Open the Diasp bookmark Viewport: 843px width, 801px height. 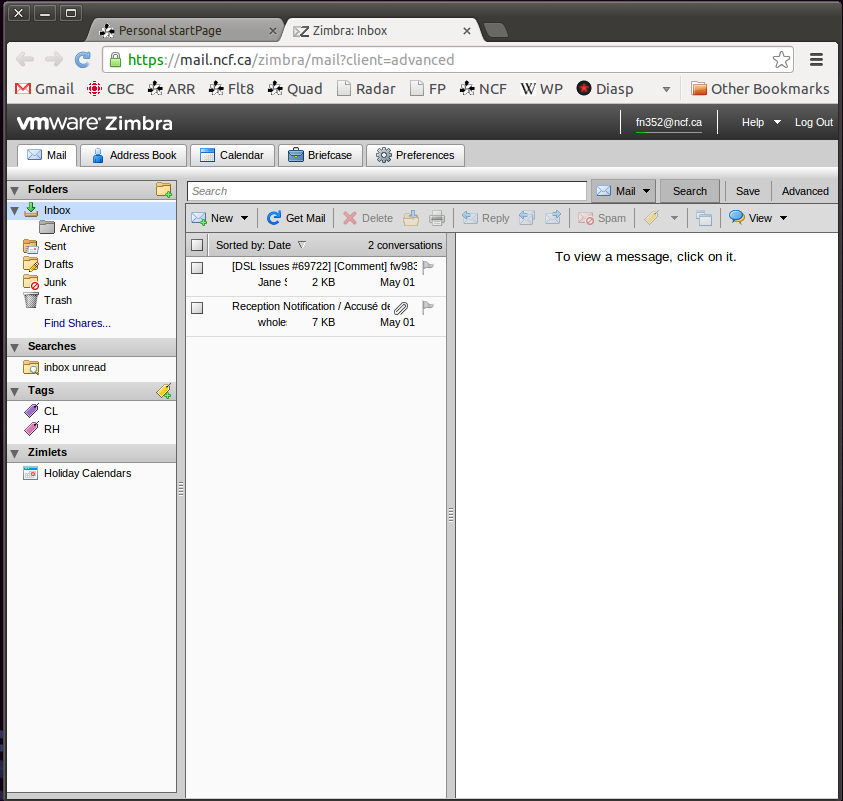[x=605, y=89]
